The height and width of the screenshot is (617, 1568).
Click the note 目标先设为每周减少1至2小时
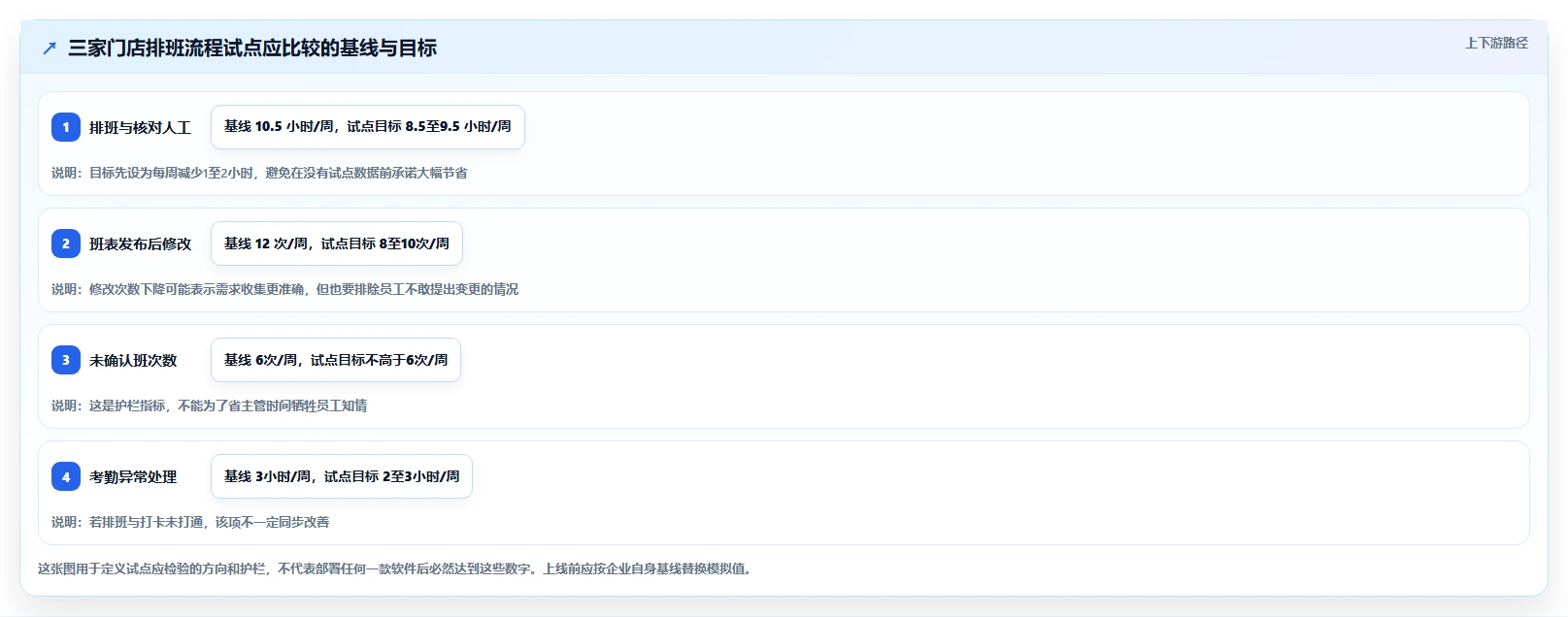259,173
